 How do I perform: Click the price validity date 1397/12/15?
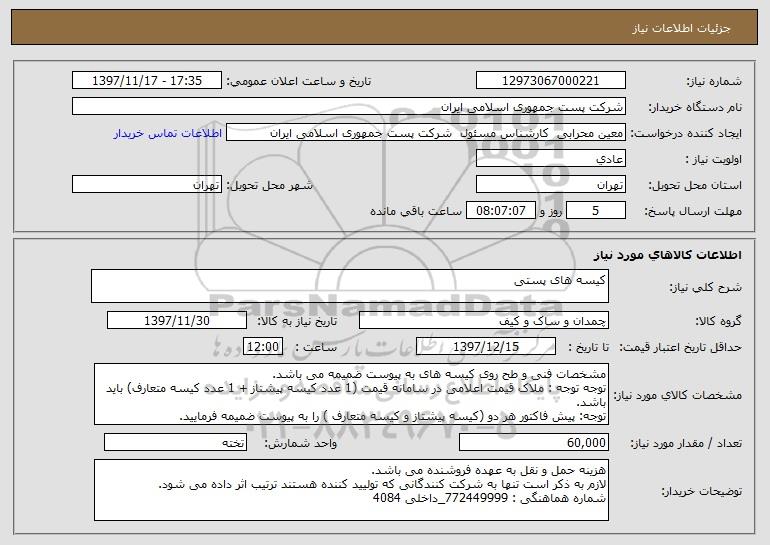(x=486, y=347)
